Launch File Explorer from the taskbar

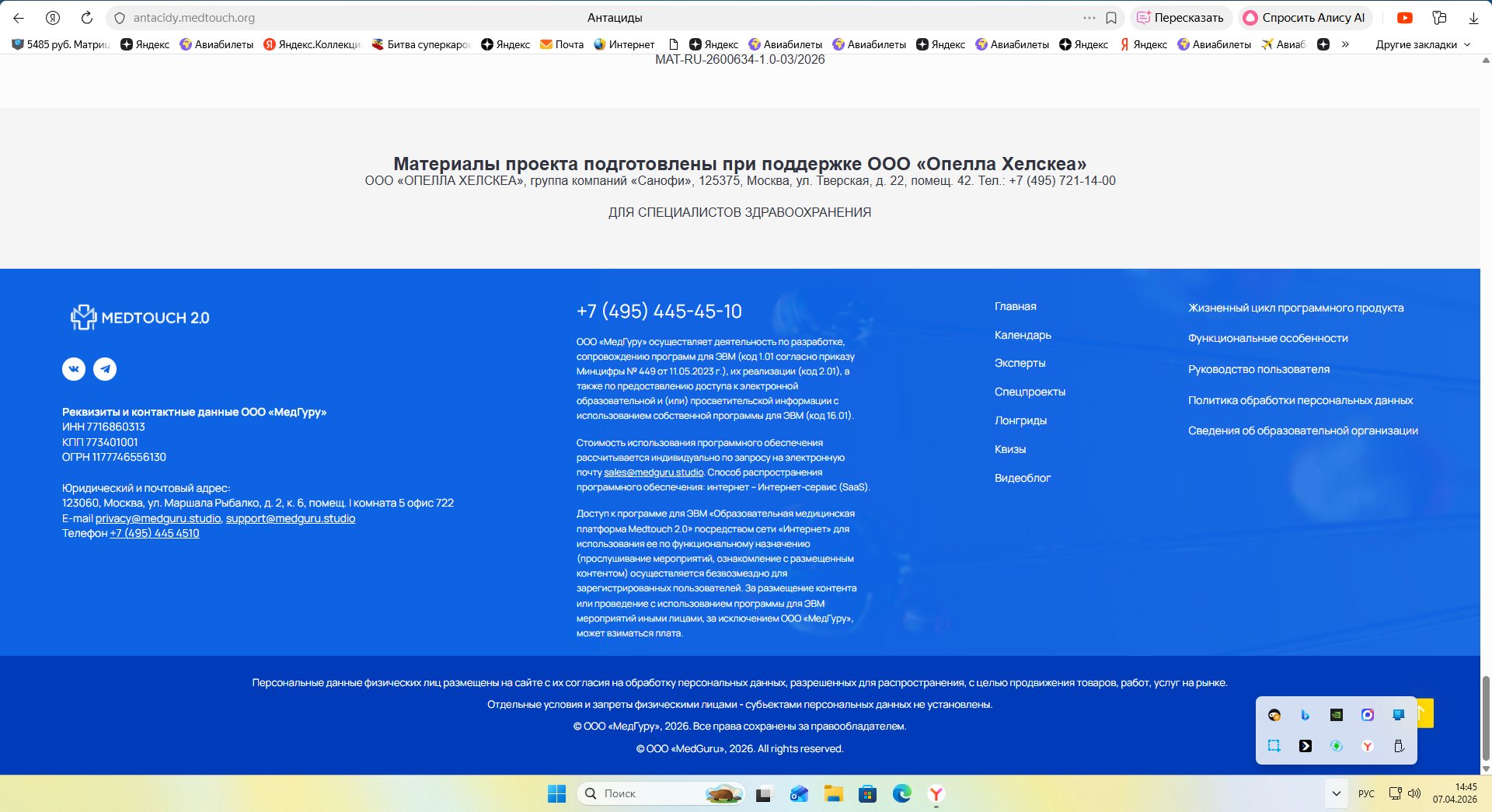point(834,793)
